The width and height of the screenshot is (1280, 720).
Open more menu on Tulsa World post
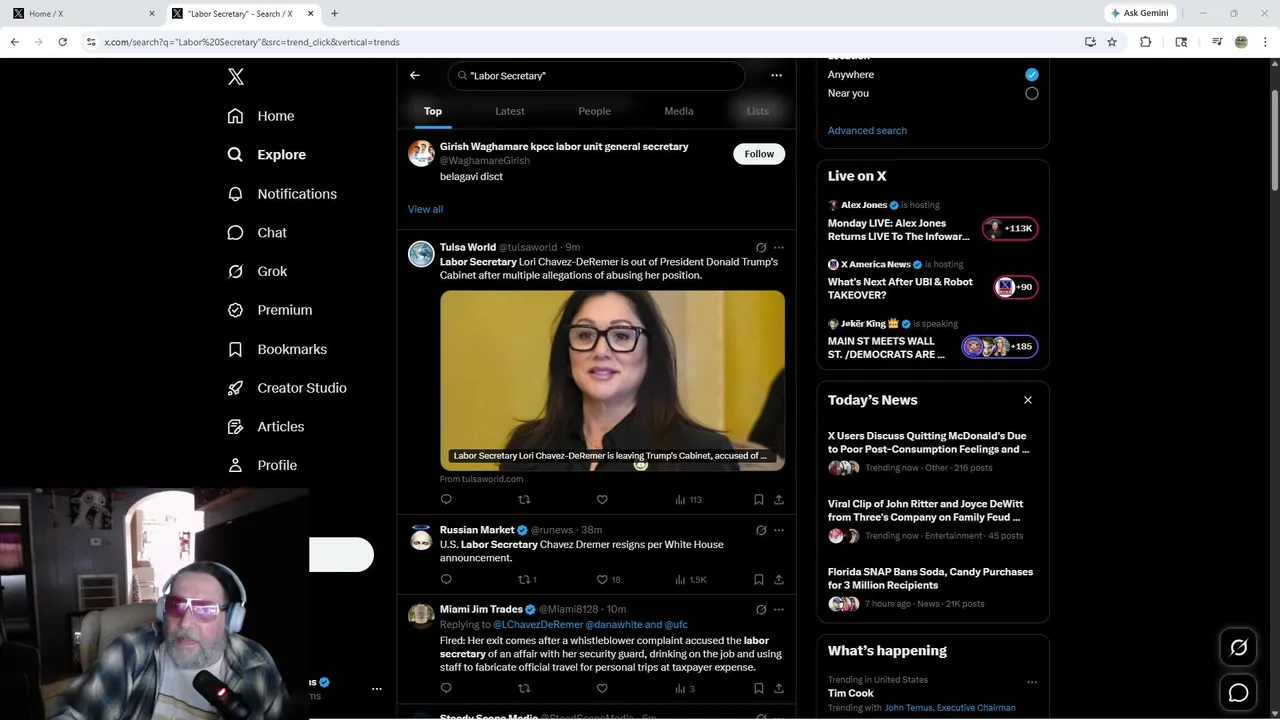779,248
